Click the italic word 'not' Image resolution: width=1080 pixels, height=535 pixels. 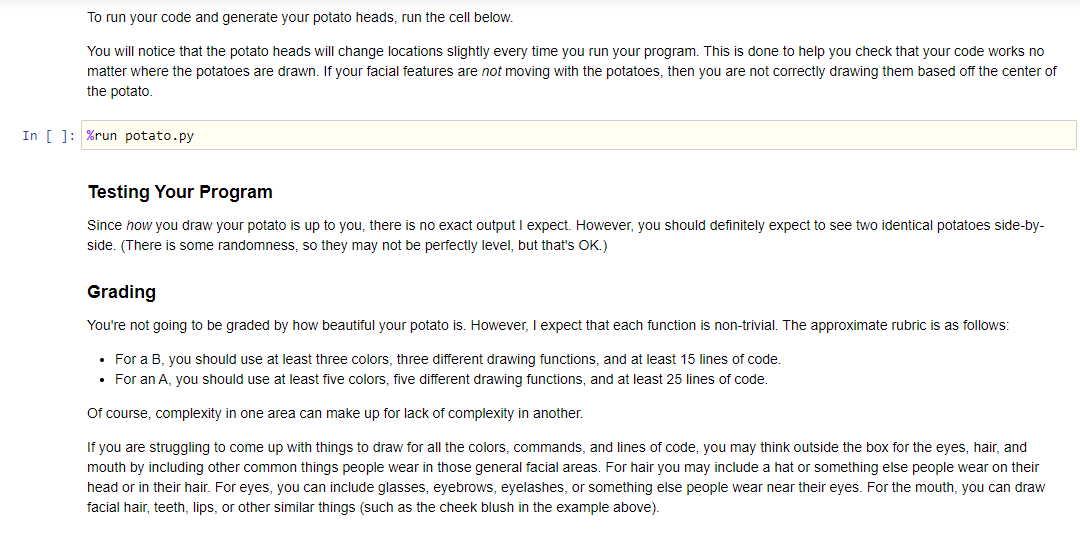491,71
